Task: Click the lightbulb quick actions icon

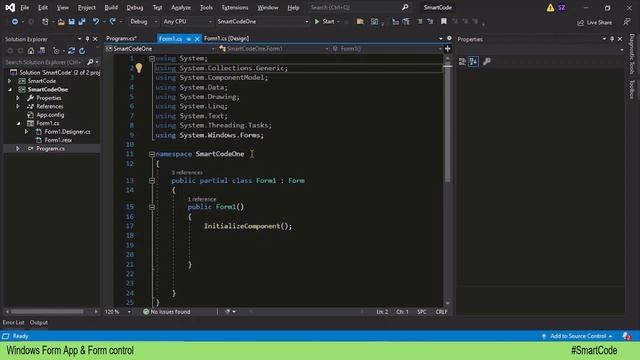Action: [x=139, y=68]
